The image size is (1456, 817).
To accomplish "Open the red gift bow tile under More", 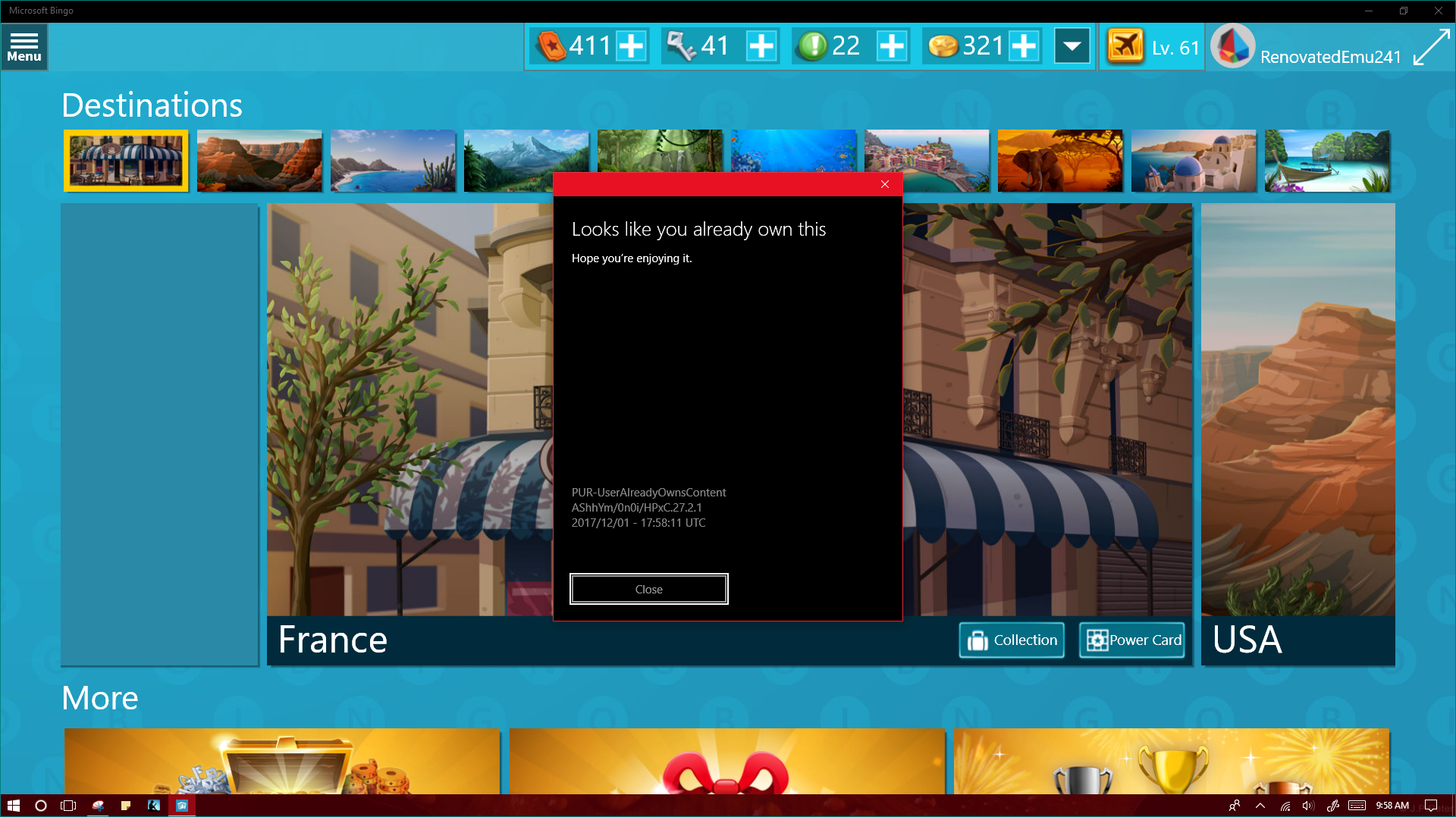I will (726, 761).
